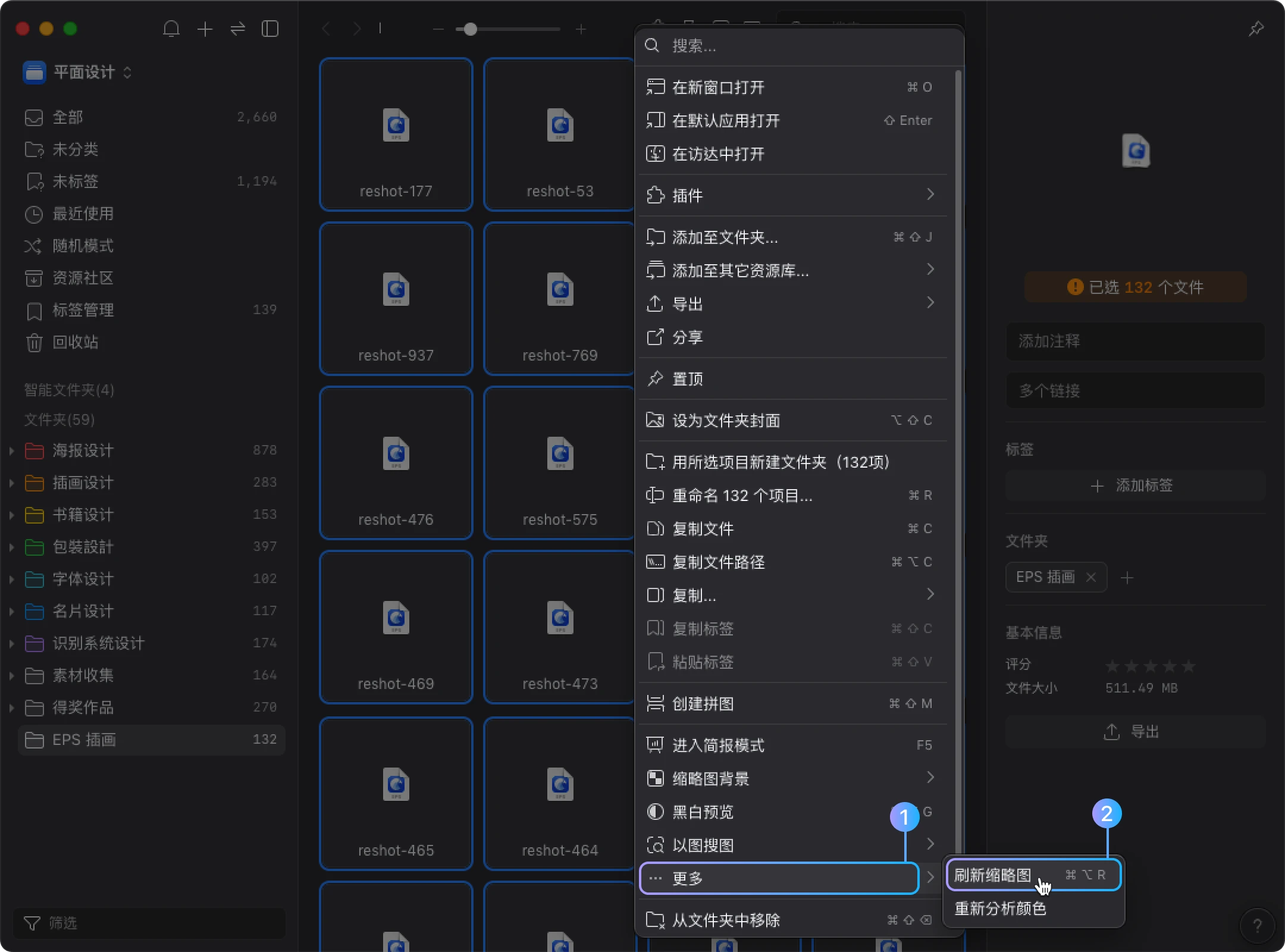This screenshot has height=952, width=1285.
Task: Choose 在默认应用打开 from menu
Action: coord(793,121)
